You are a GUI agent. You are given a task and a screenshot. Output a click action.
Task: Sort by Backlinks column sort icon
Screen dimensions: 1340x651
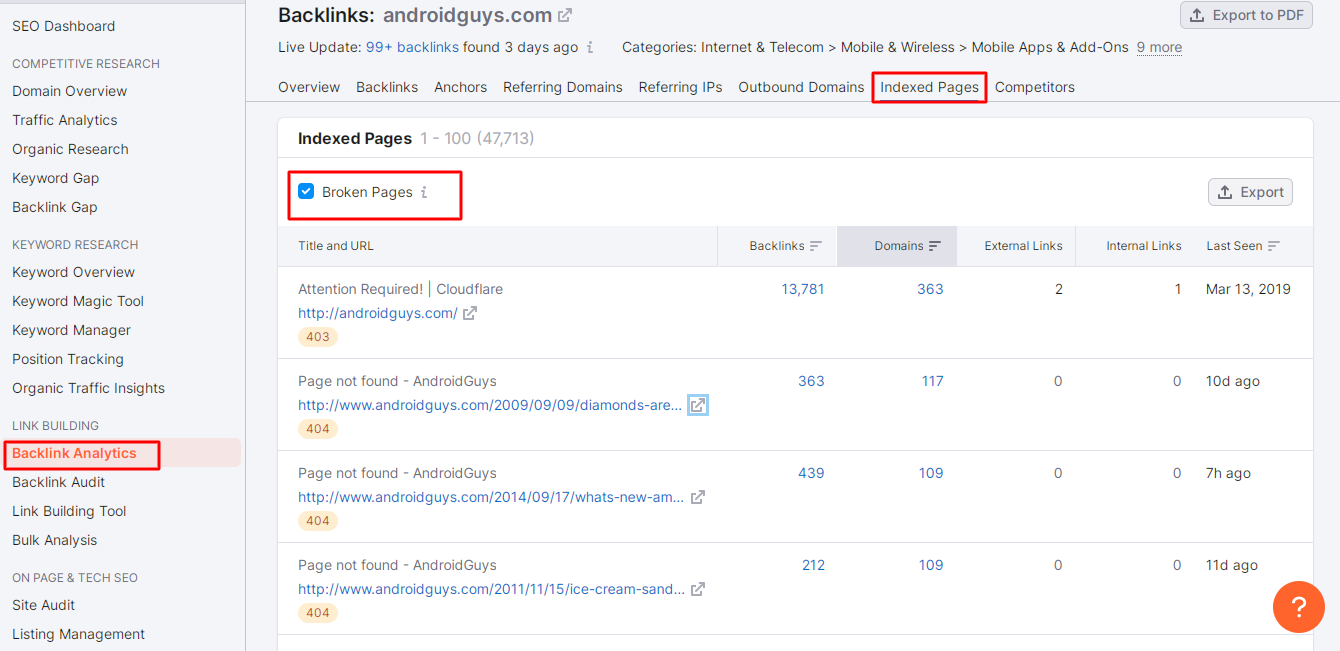(x=816, y=246)
